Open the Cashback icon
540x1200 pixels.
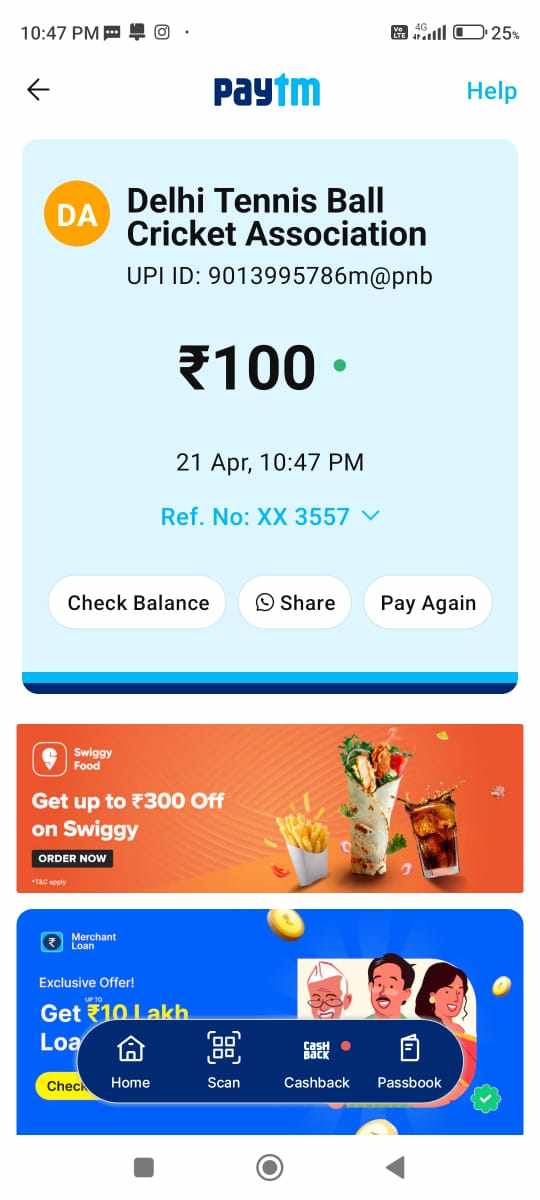(x=316, y=1049)
